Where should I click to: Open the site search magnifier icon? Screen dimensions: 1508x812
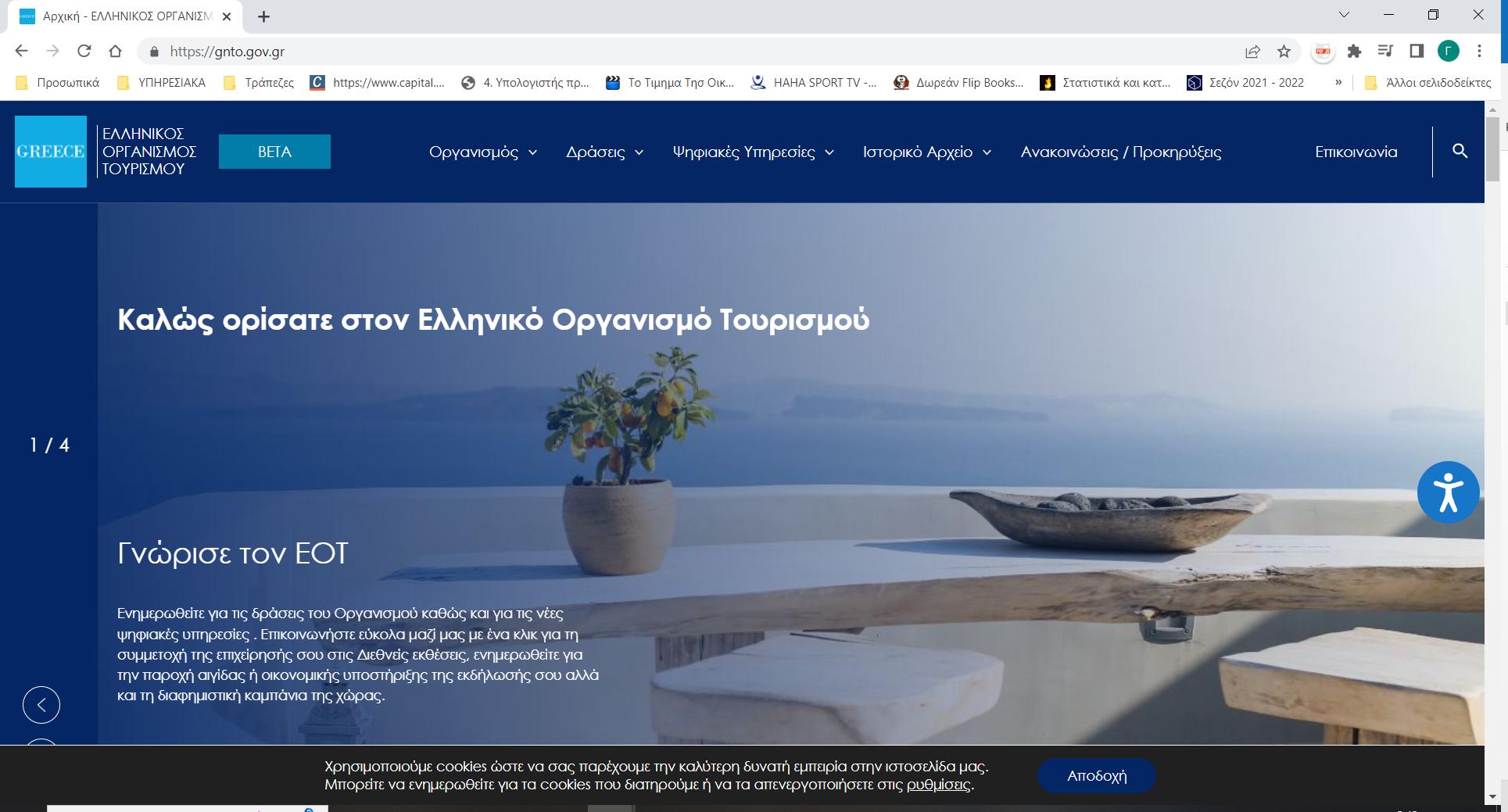pyautogui.click(x=1460, y=151)
